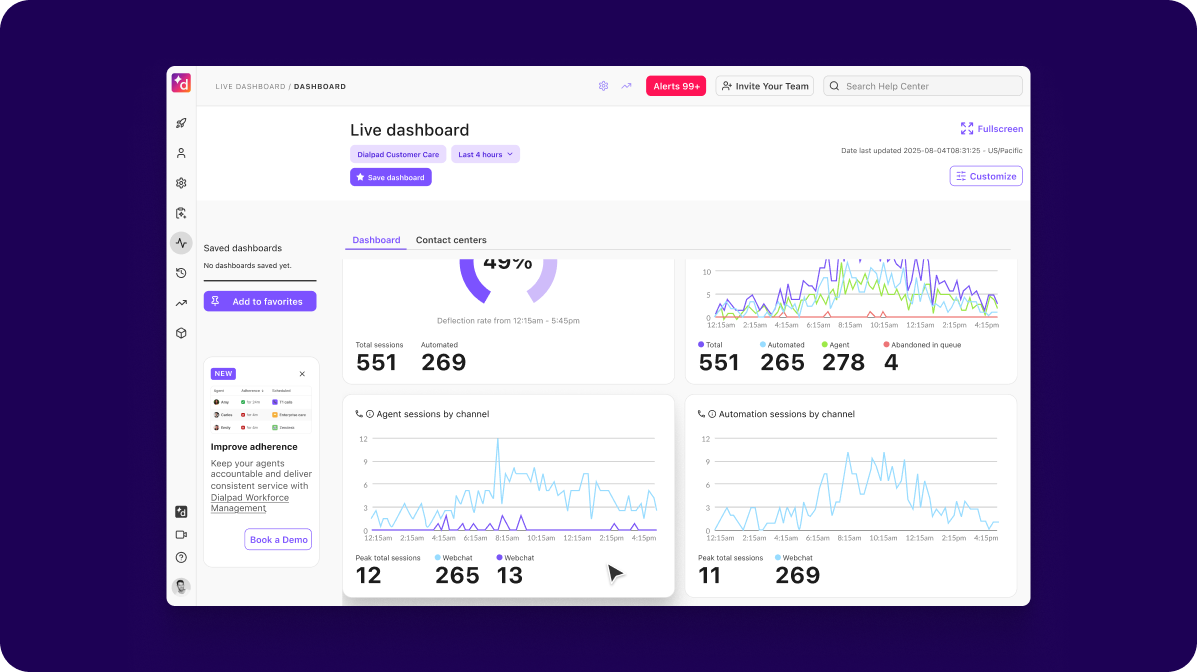Open the Dialpad Ai icon near sidebar bottom
The image size is (1197, 672).
pos(181,512)
